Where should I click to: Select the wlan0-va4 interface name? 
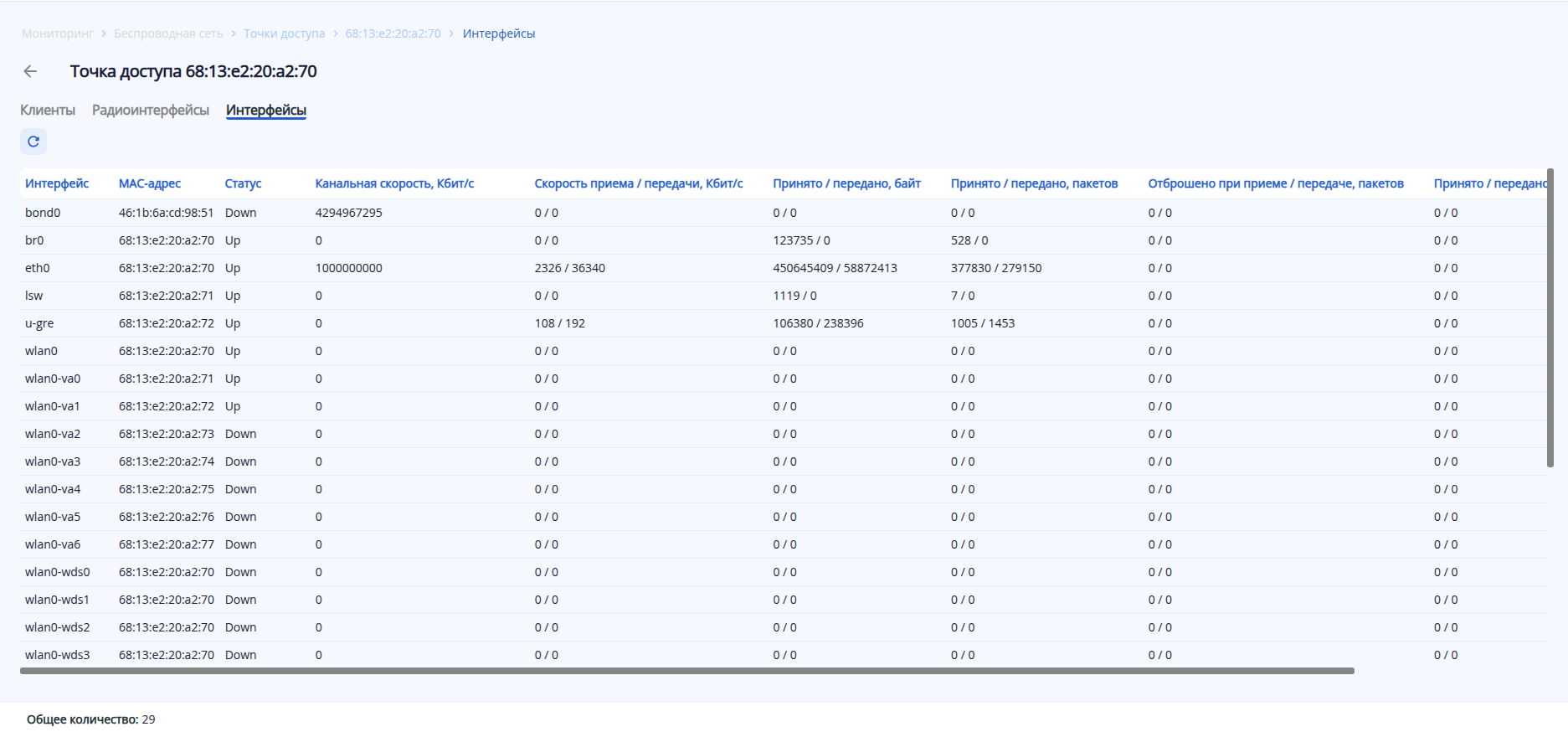pos(53,489)
